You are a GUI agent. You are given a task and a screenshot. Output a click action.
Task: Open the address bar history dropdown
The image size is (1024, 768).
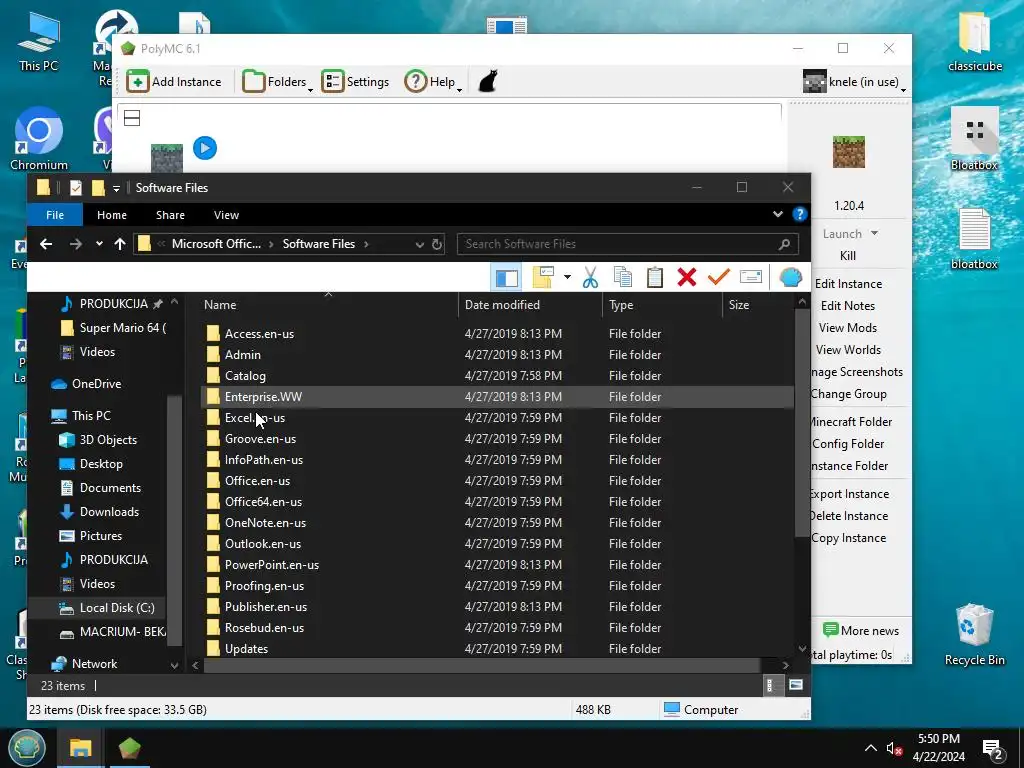(x=419, y=244)
